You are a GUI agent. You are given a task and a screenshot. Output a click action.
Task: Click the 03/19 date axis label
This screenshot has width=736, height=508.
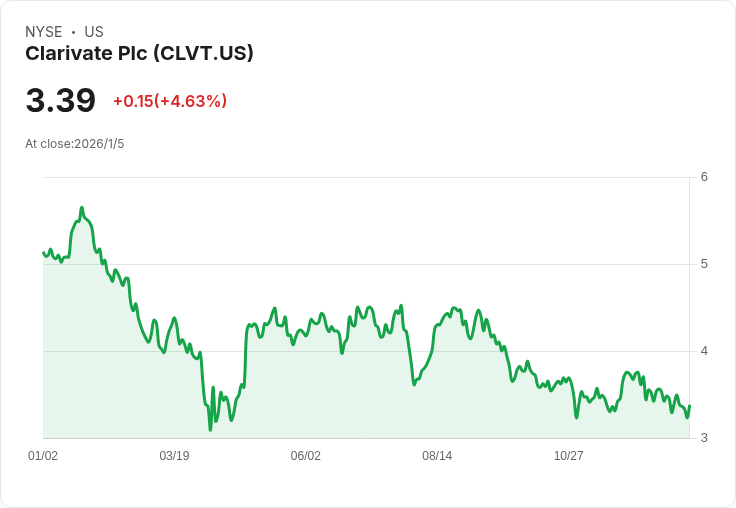174,456
